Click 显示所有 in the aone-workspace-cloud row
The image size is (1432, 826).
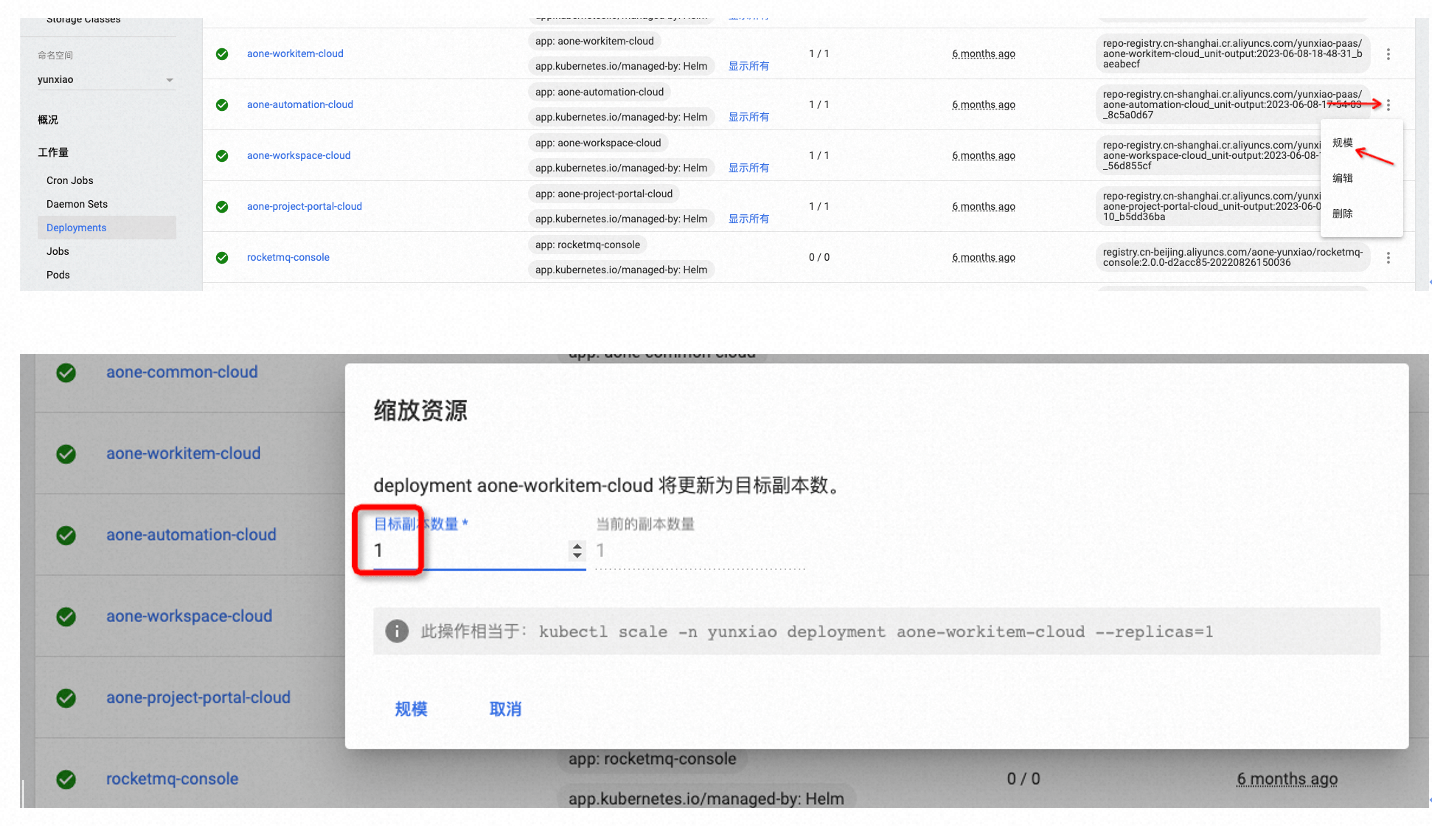click(749, 168)
